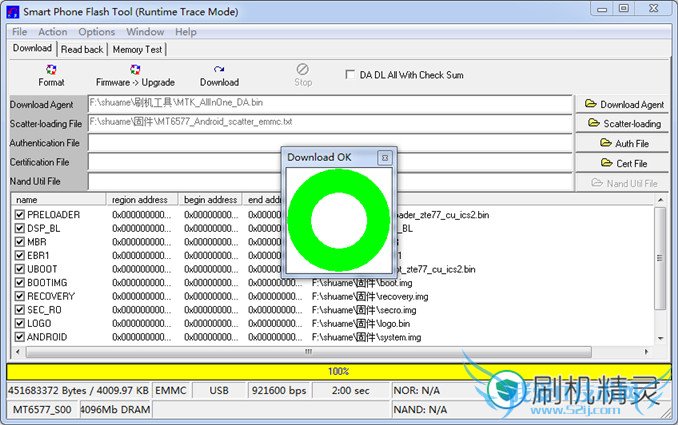Viewport: 678px width, 425px height.
Task: Uncheck the RECOVERY partition checkbox
Action: pos(20,296)
